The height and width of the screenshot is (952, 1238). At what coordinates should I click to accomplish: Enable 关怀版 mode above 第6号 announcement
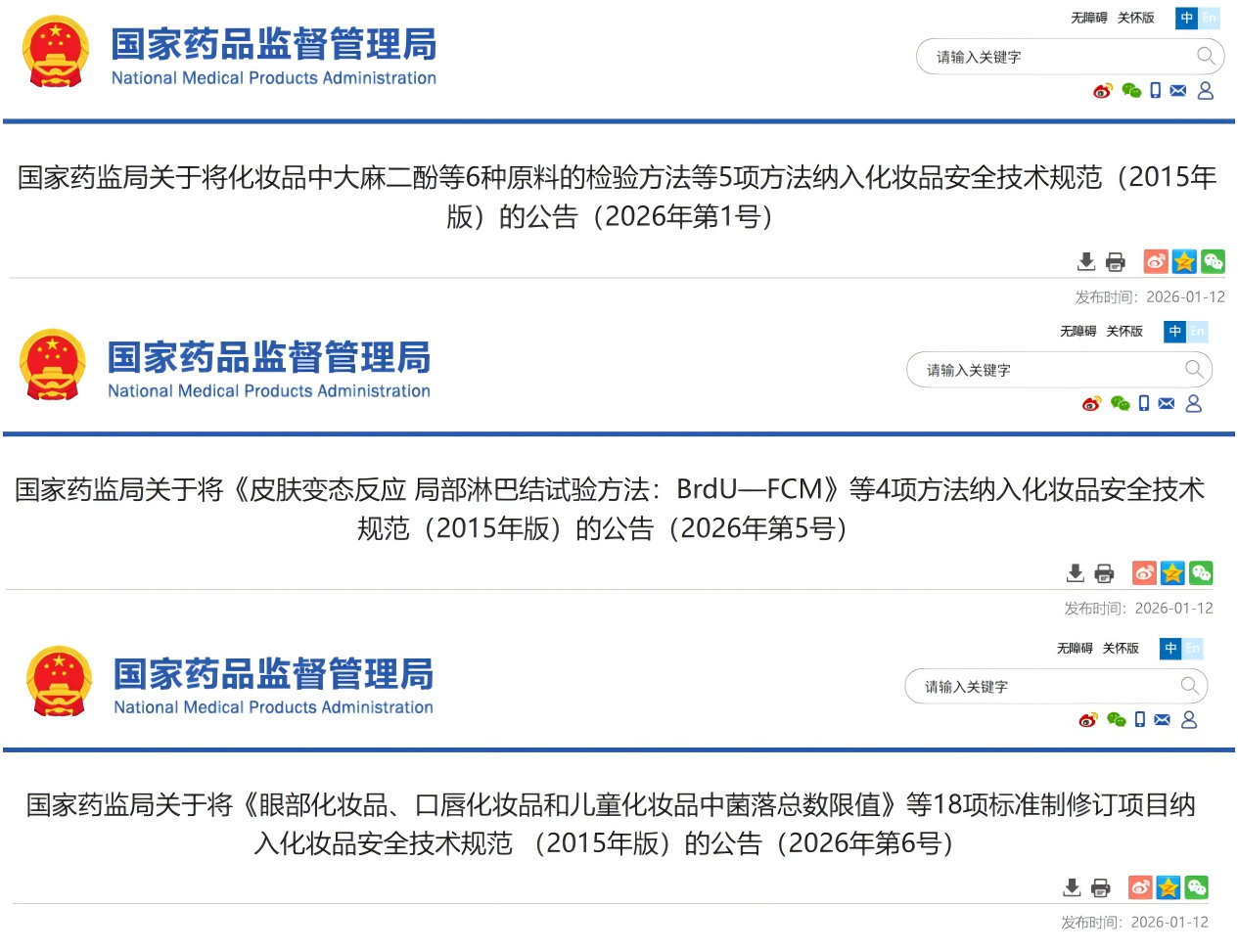point(1121,649)
